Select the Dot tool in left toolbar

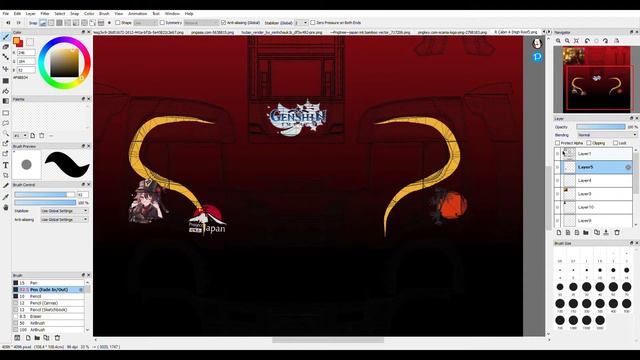pyautogui.click(x=6, y=58)
